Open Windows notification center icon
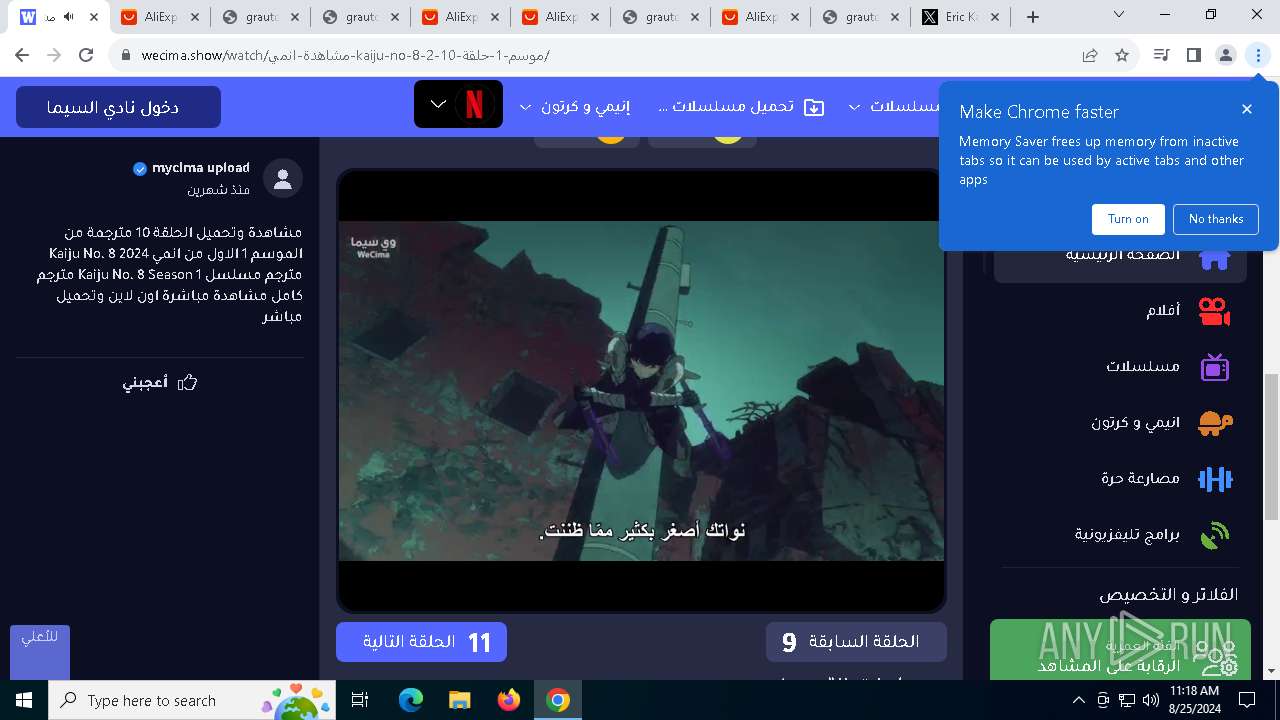 point(1247,699)
